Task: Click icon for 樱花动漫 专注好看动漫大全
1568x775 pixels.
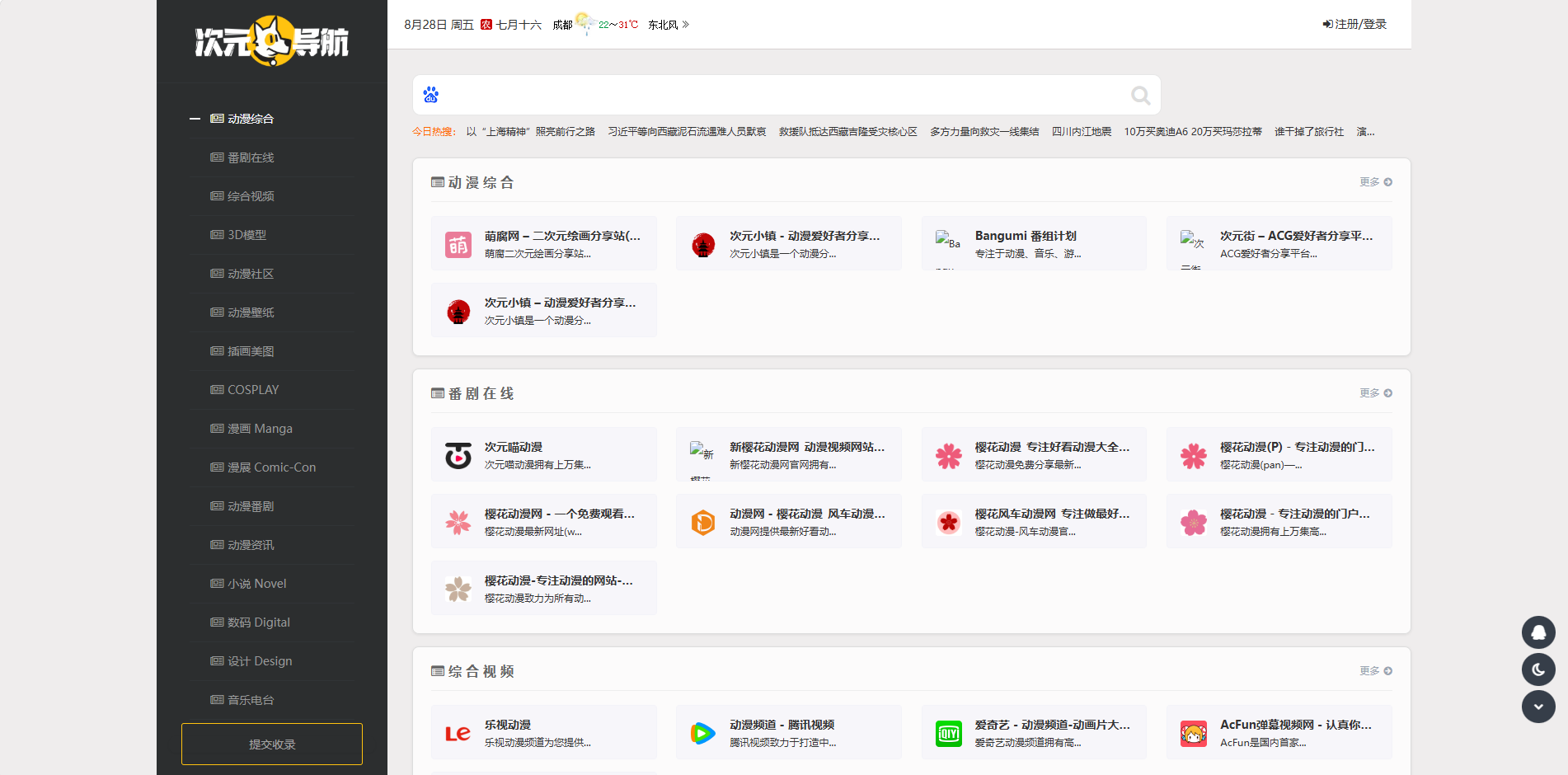Action: (949, 455)
